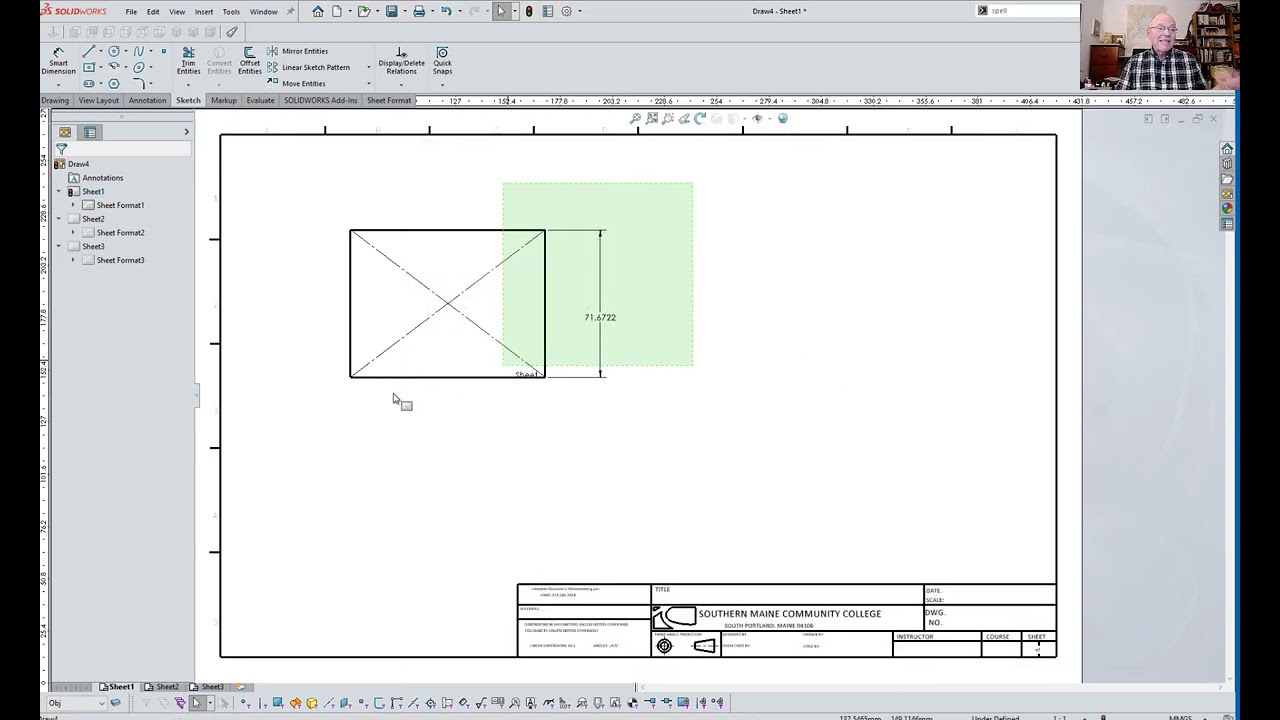Create a New document
Image resolution: width=1280 pixels, height=720 pixels.
[x=337, y=11]
